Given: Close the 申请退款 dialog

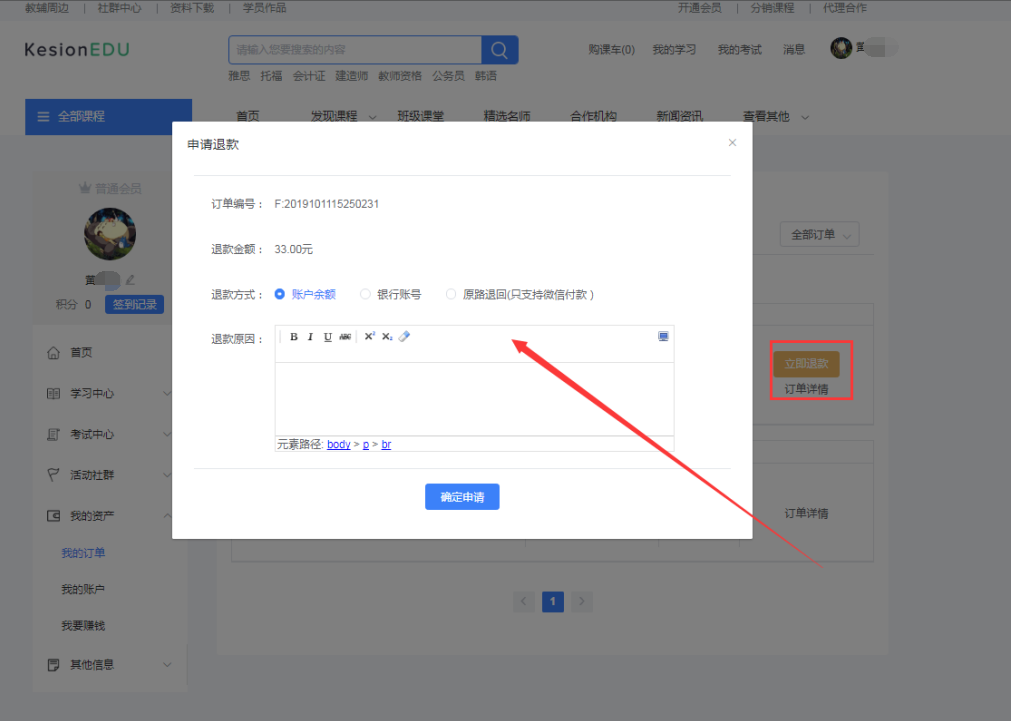Looking at the screenshot, I should point(732,143).
